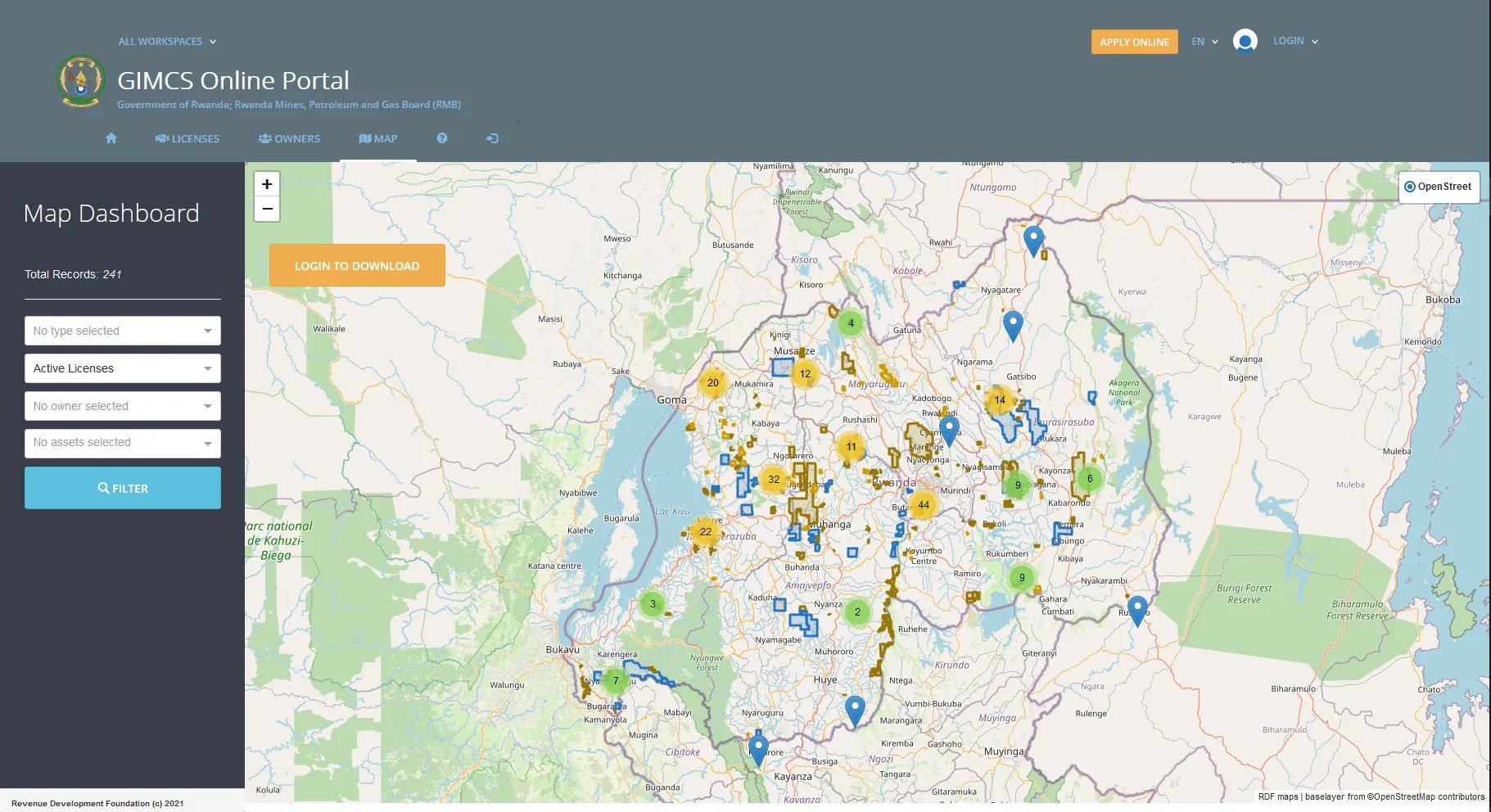Viewport: 1491px width, 812px height.
Task: Open the EN language selector
Action: (x=1204, y=42)
